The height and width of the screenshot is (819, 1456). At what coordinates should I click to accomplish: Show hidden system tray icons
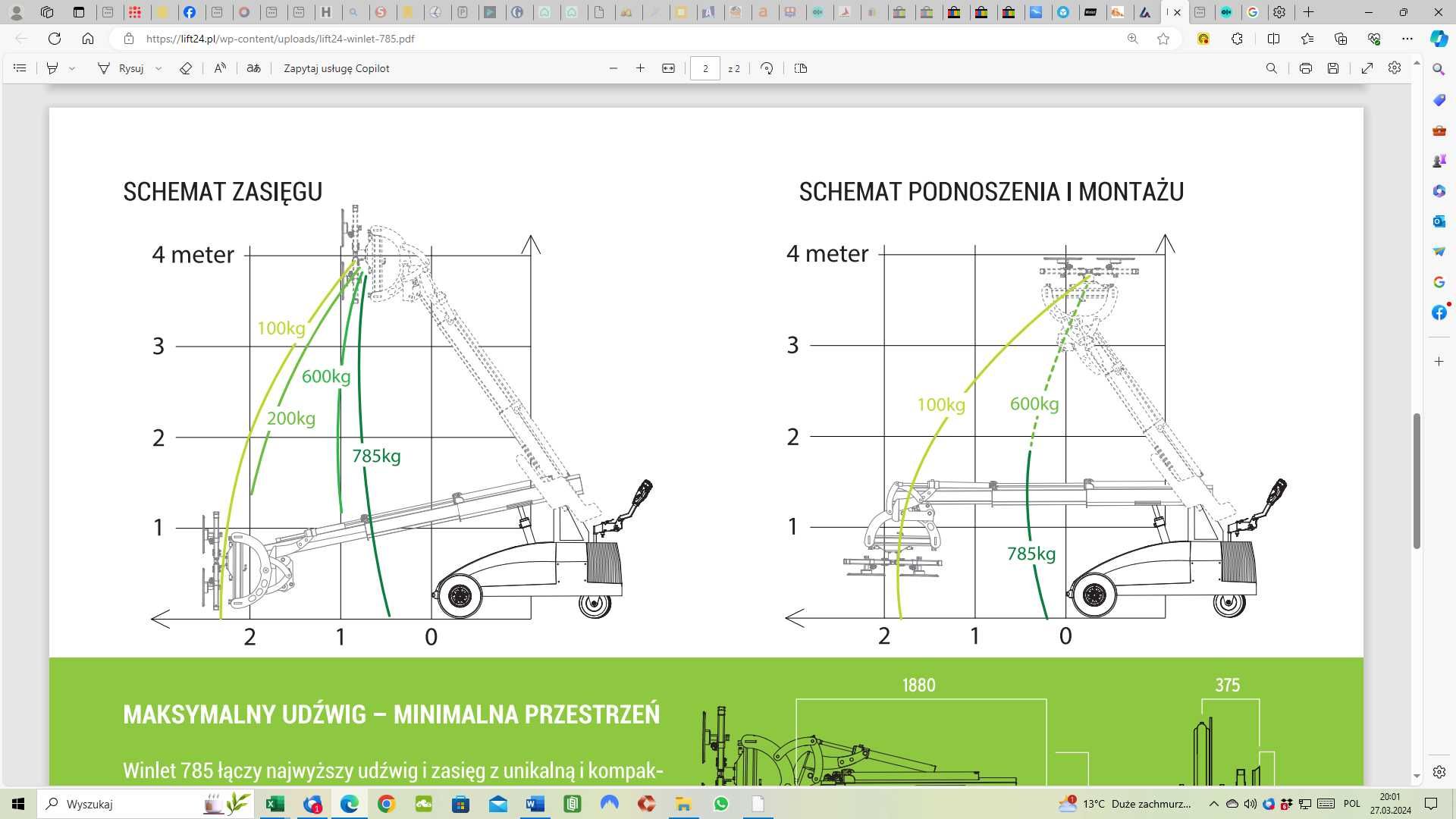click(1213, 804)
